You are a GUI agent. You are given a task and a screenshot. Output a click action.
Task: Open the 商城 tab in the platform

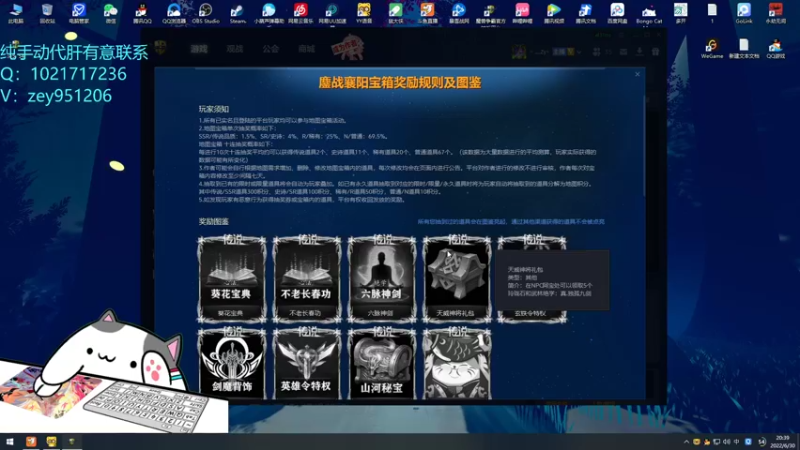pos(306,49)
